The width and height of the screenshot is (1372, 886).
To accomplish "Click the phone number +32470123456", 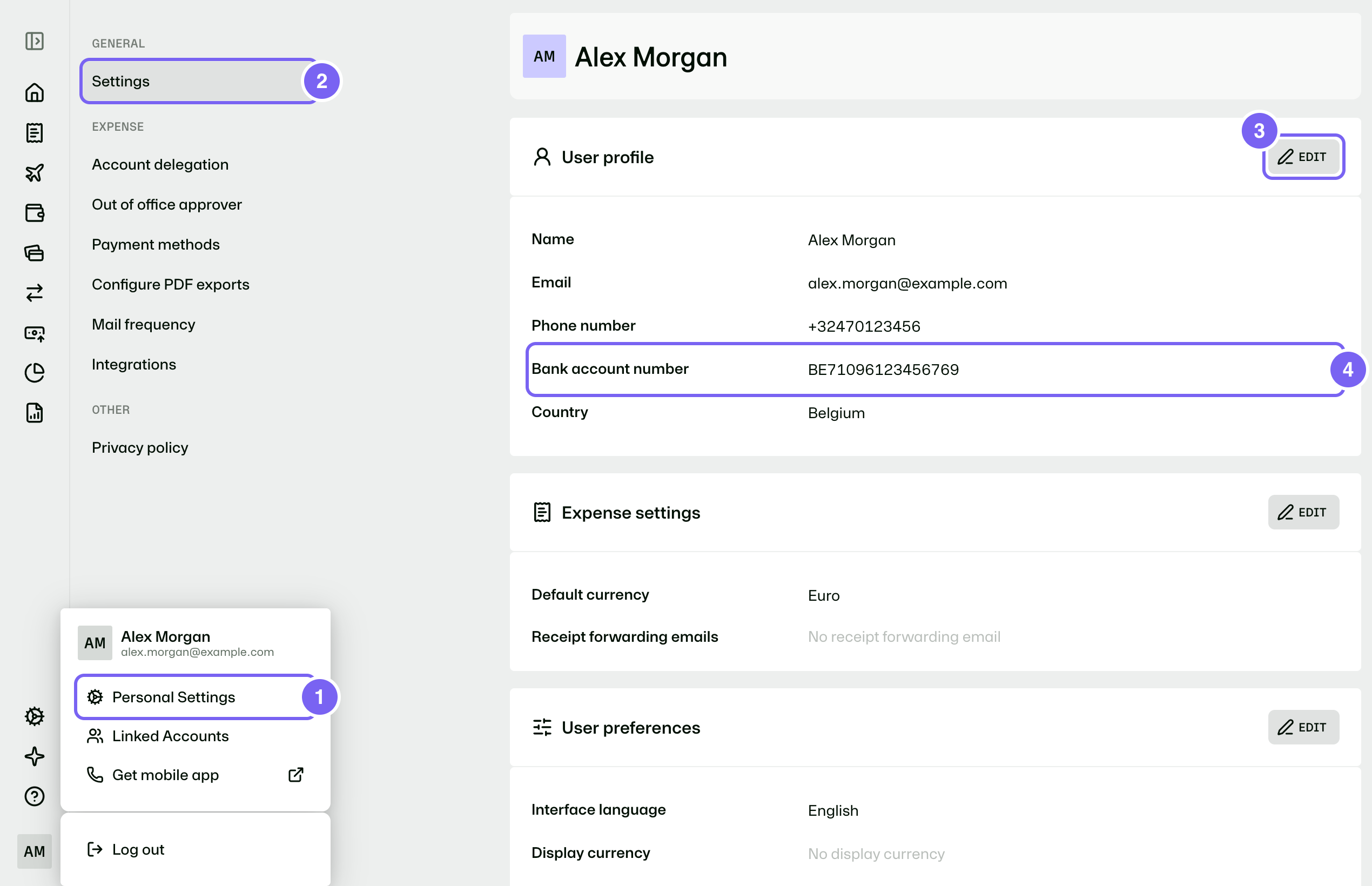I will (x=864, y=327).
